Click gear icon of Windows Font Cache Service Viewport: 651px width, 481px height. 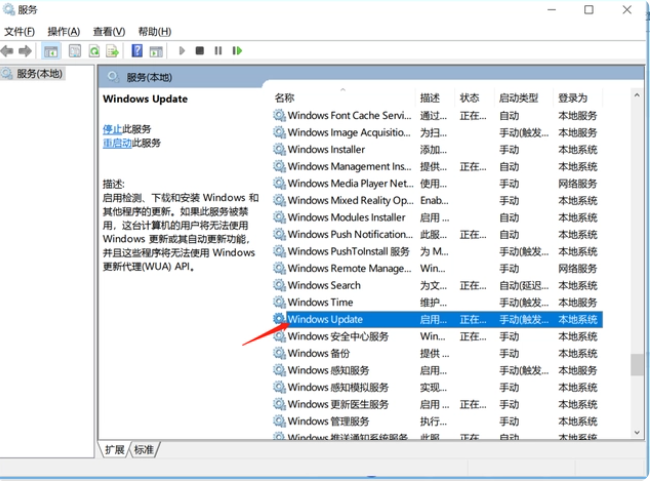click(279, 115)
